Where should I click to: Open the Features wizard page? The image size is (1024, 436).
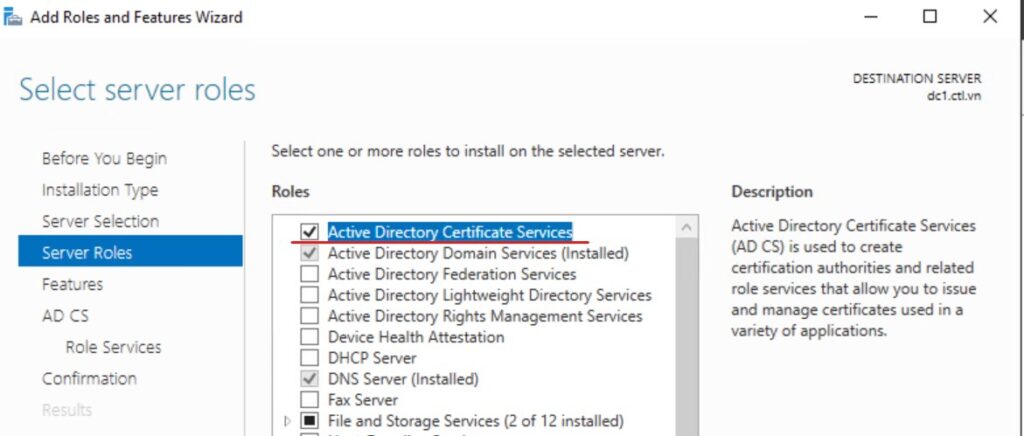[x=72, y=284]
